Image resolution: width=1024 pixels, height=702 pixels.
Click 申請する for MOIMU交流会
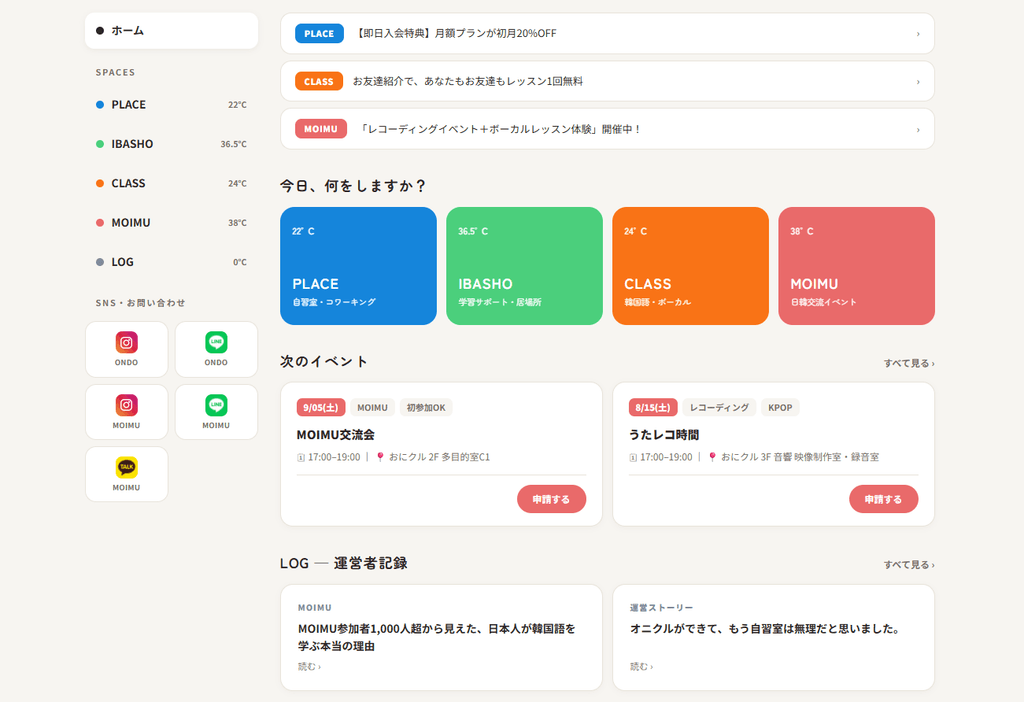pos(551,499)
